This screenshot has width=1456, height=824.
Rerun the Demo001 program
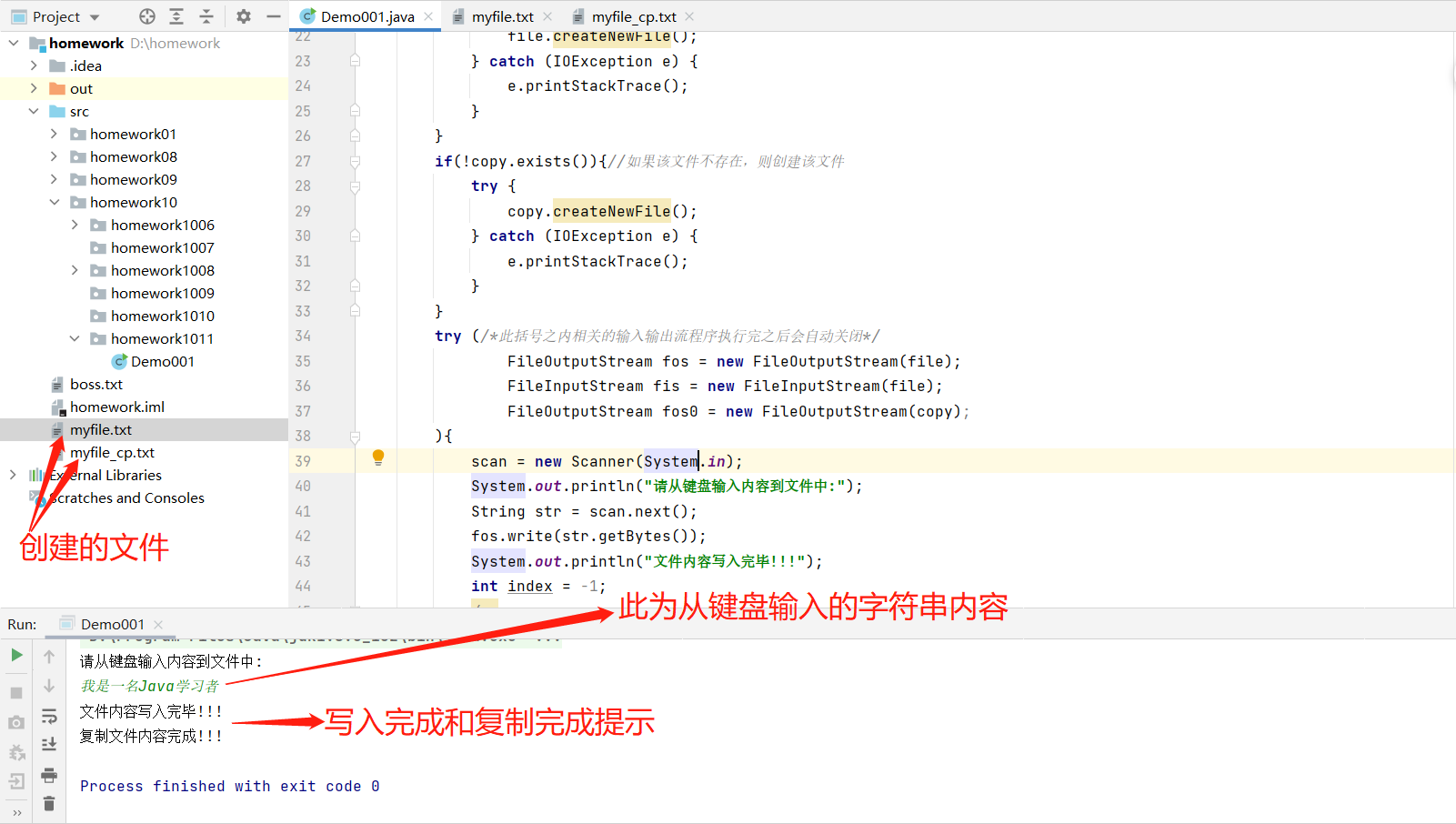coord(15,655)
